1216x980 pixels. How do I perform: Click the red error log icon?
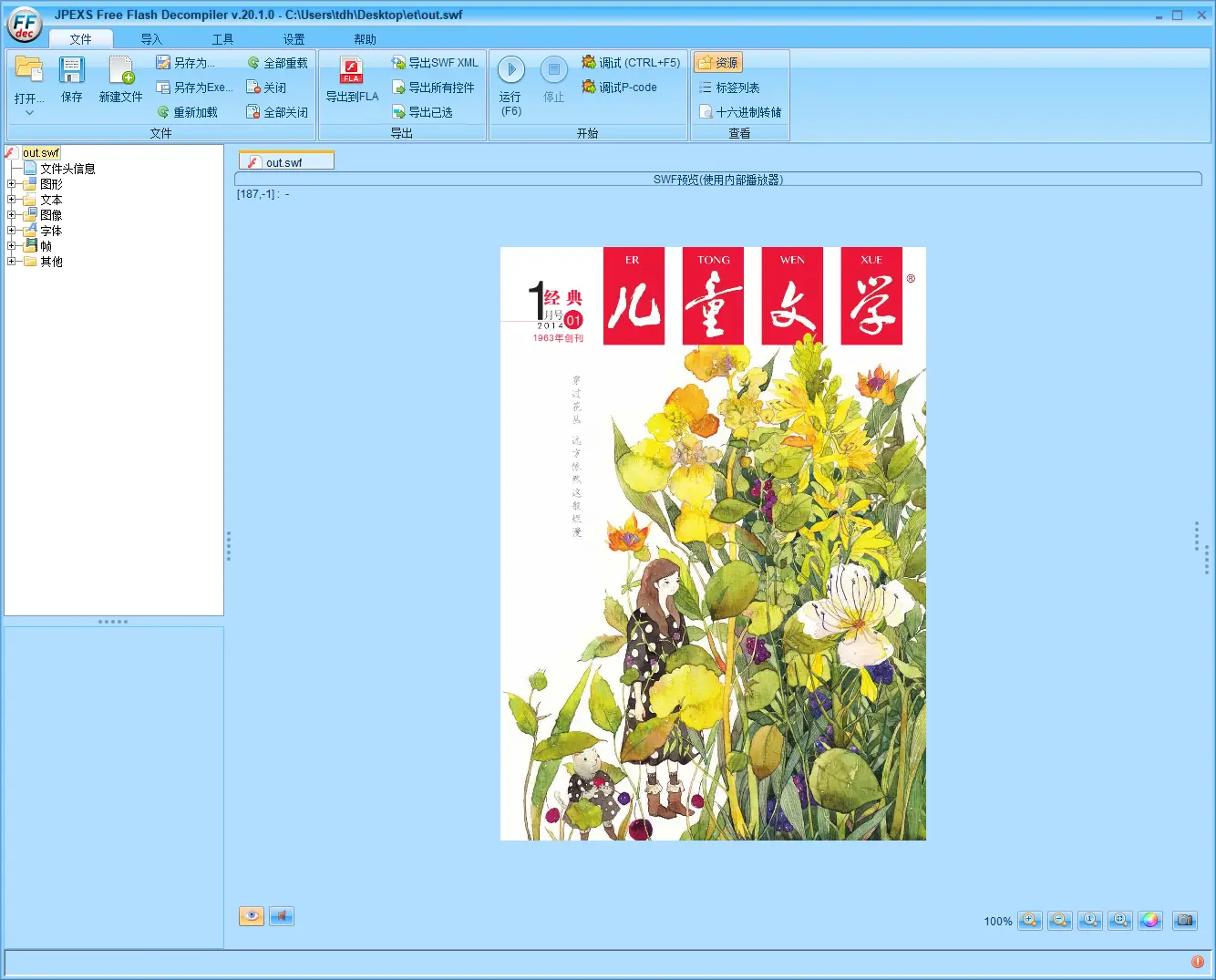(1198, 962)
